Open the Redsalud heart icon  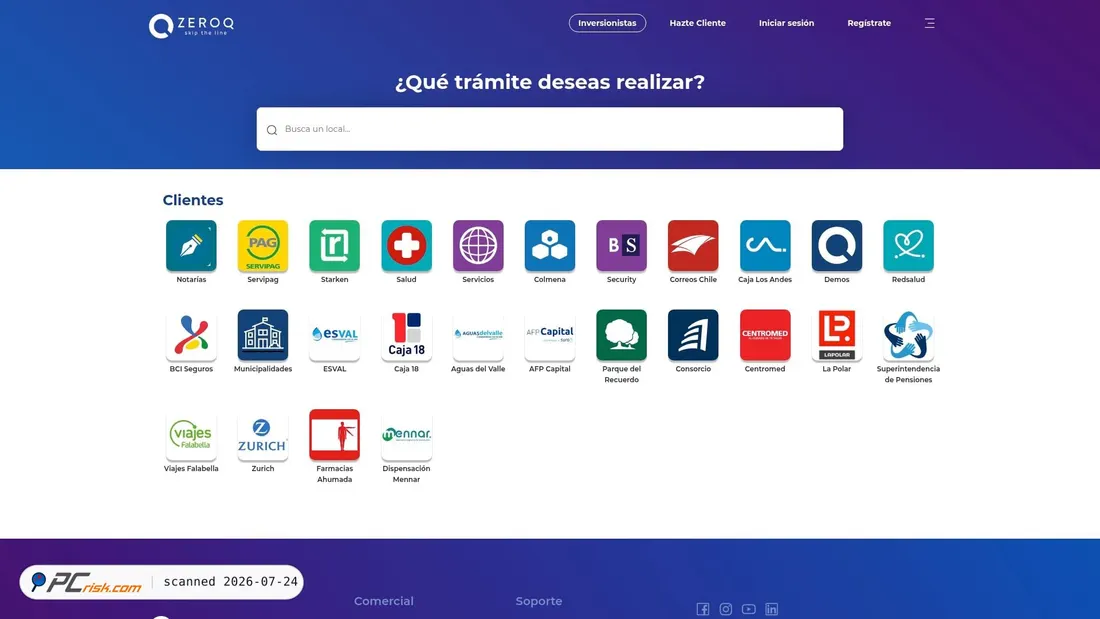(x=908, y=246)
